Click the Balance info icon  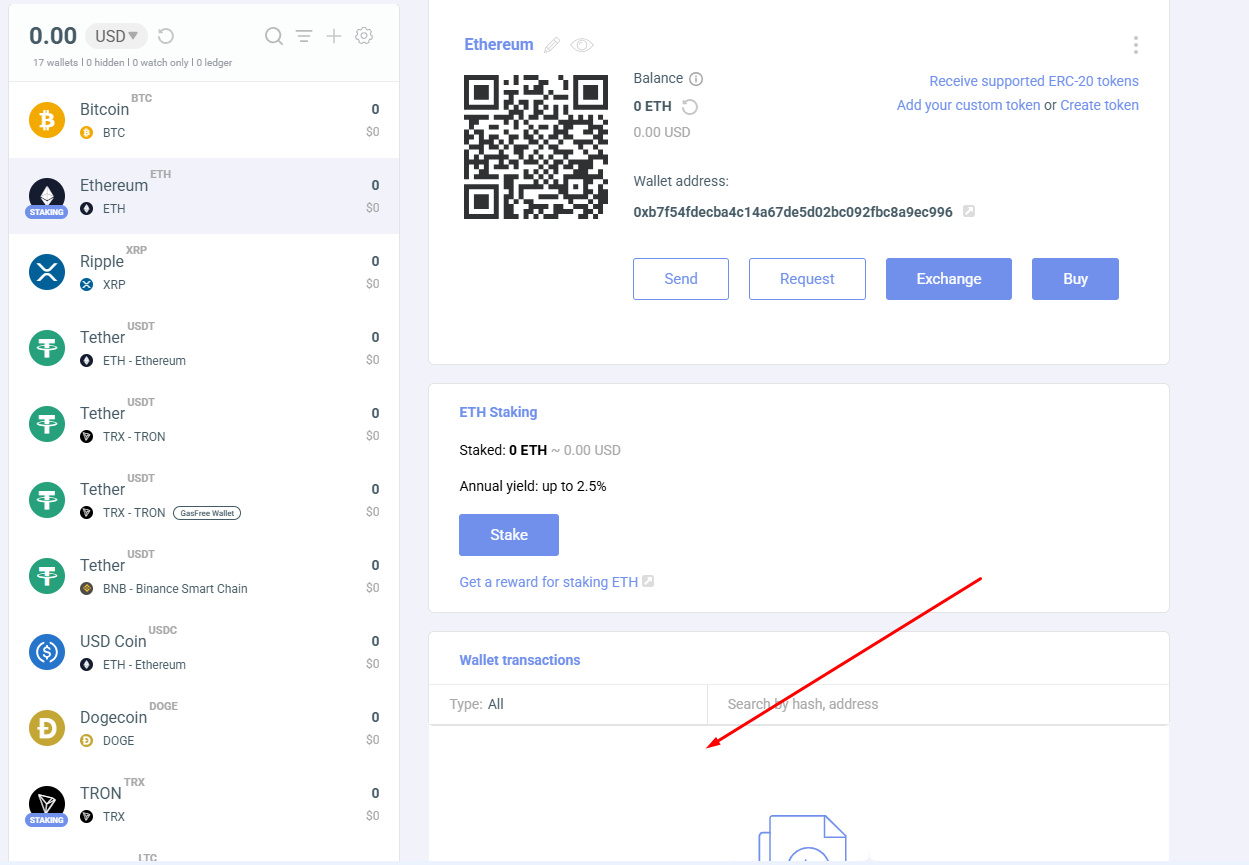coord(696,79)
